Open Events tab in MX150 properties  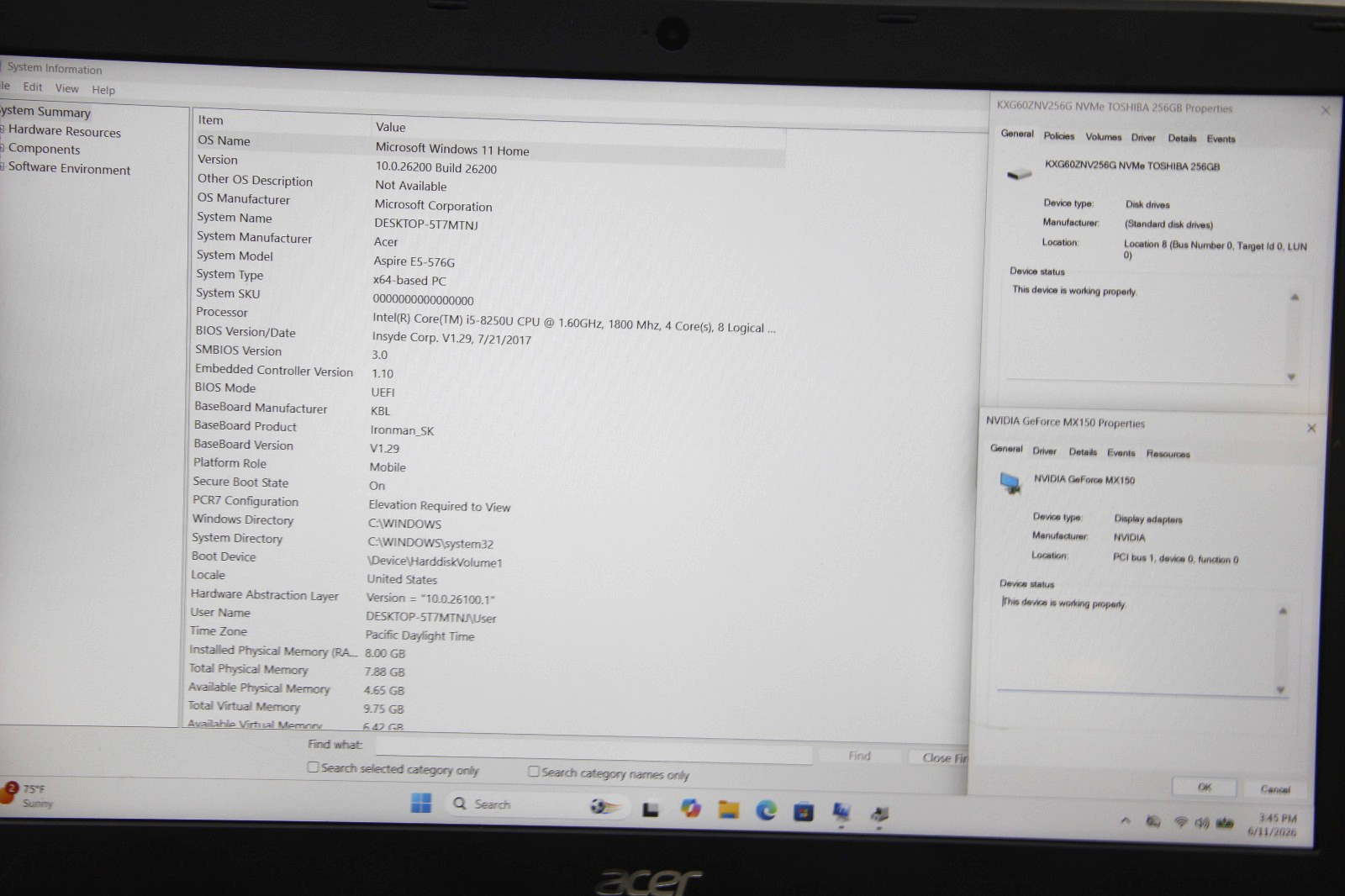point(1121,452)
